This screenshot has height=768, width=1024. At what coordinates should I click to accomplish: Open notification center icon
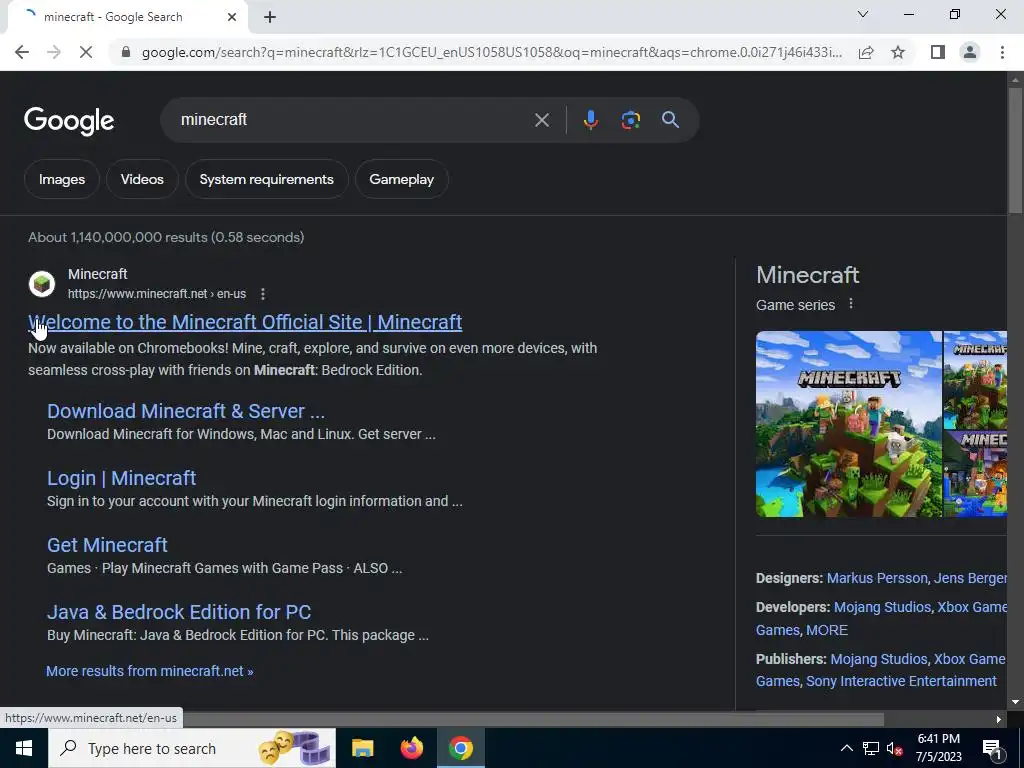click(992, 748)
